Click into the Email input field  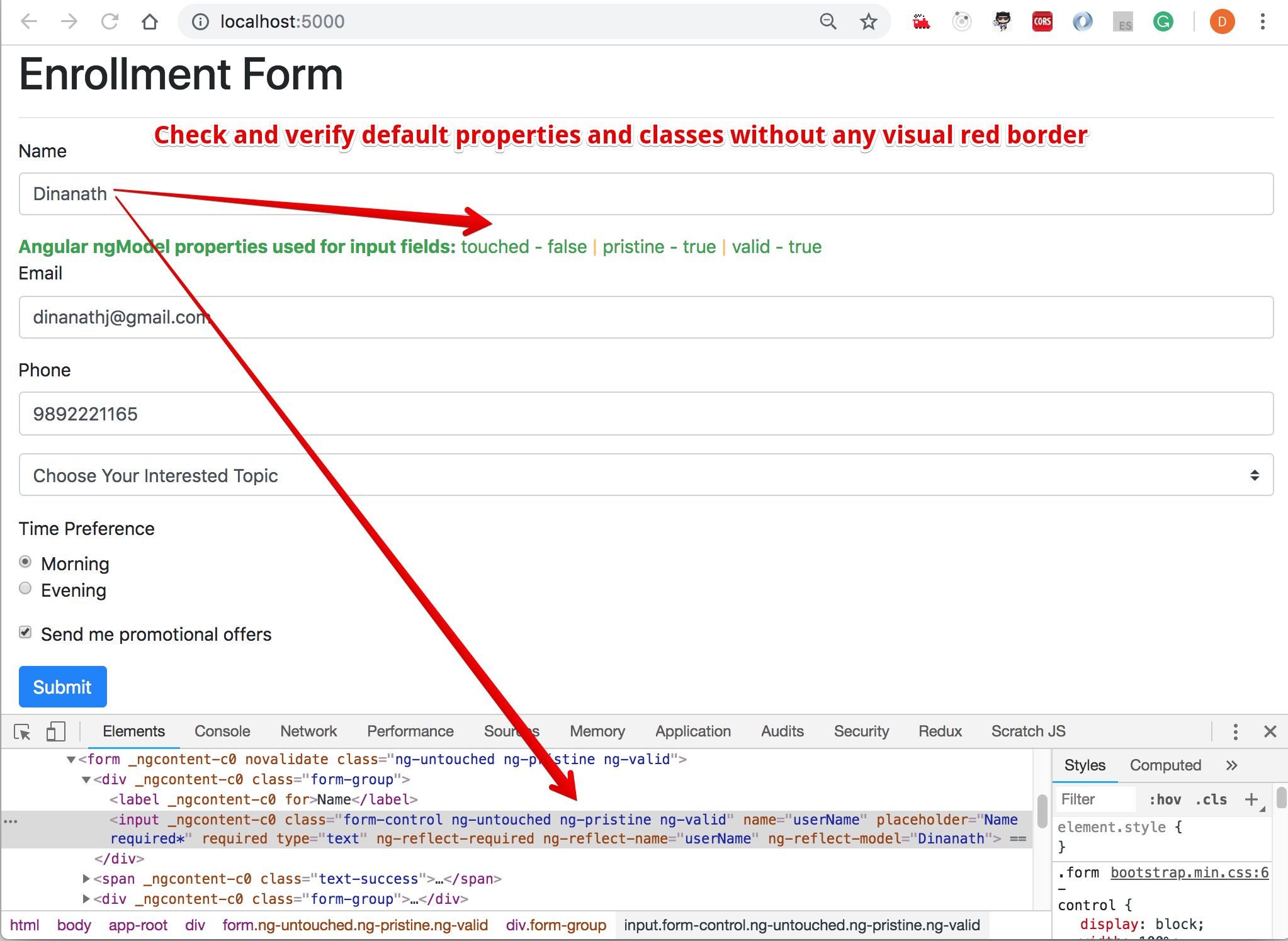(646, 317)
